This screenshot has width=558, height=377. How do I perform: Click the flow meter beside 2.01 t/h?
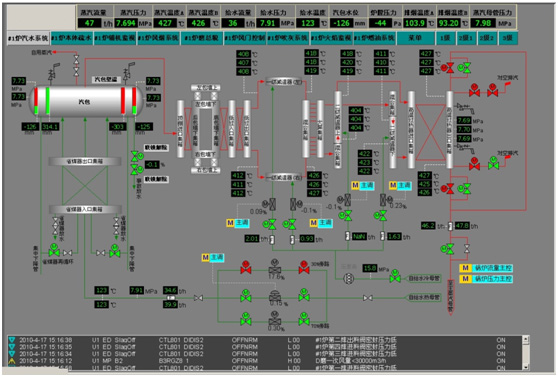click(x=272, y=239)
